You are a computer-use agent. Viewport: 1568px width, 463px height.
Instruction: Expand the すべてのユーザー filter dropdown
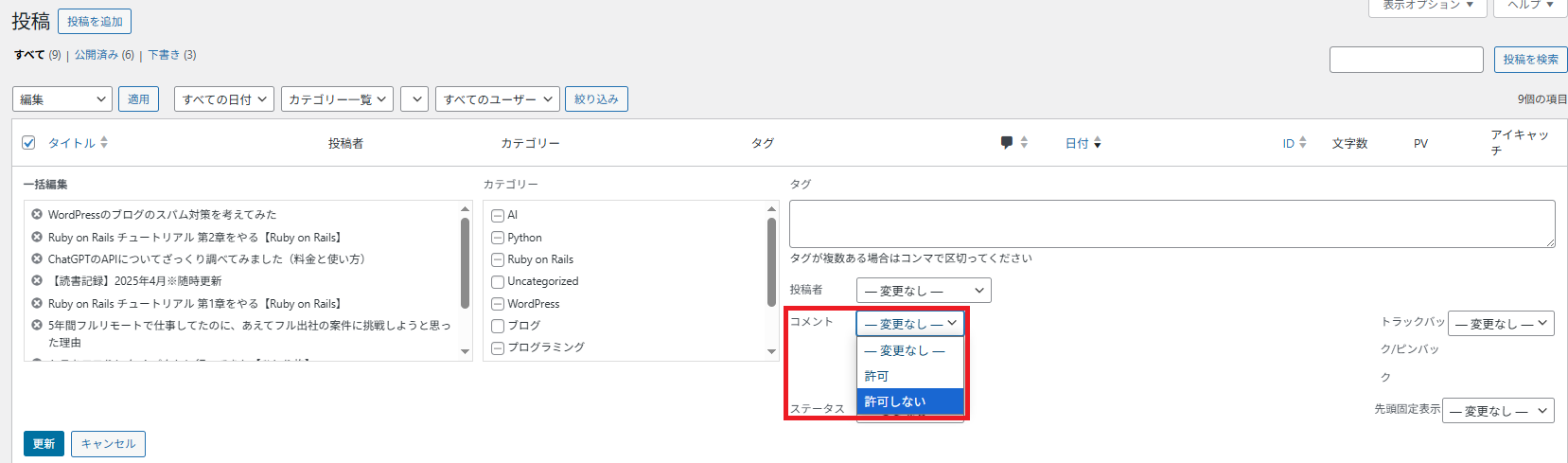[x=497, y=99]
